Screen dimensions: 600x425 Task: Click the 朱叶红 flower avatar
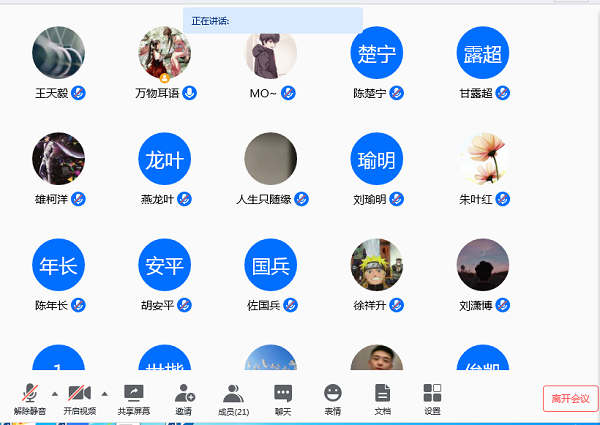[483, 159]
